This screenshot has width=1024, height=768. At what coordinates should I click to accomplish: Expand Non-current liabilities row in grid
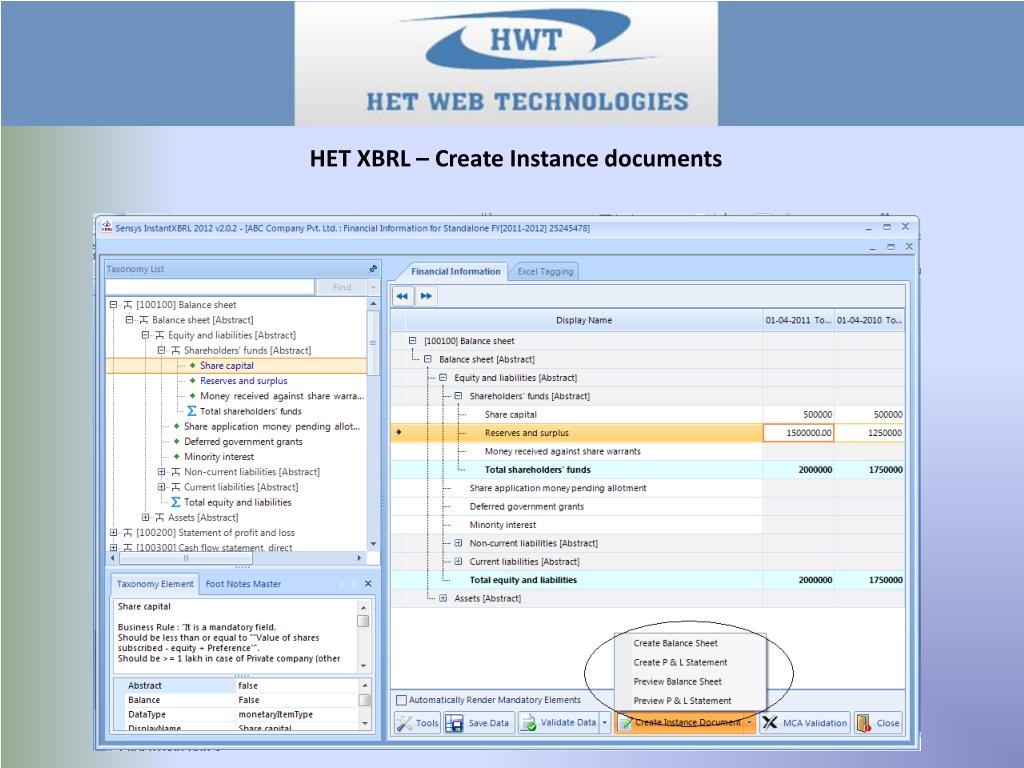(458, 543)
